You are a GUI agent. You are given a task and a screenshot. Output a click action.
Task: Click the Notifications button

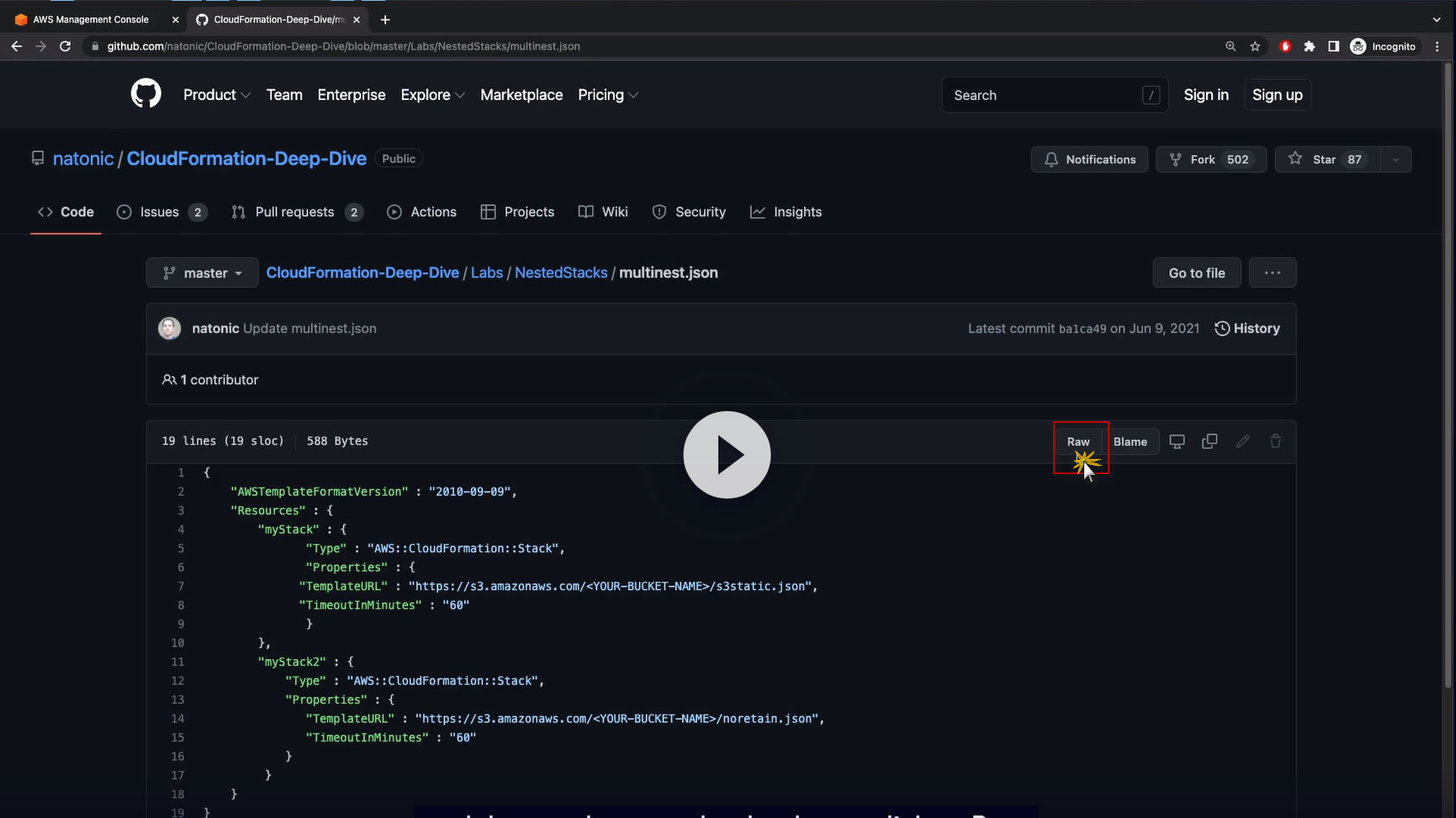[1089, 160]
